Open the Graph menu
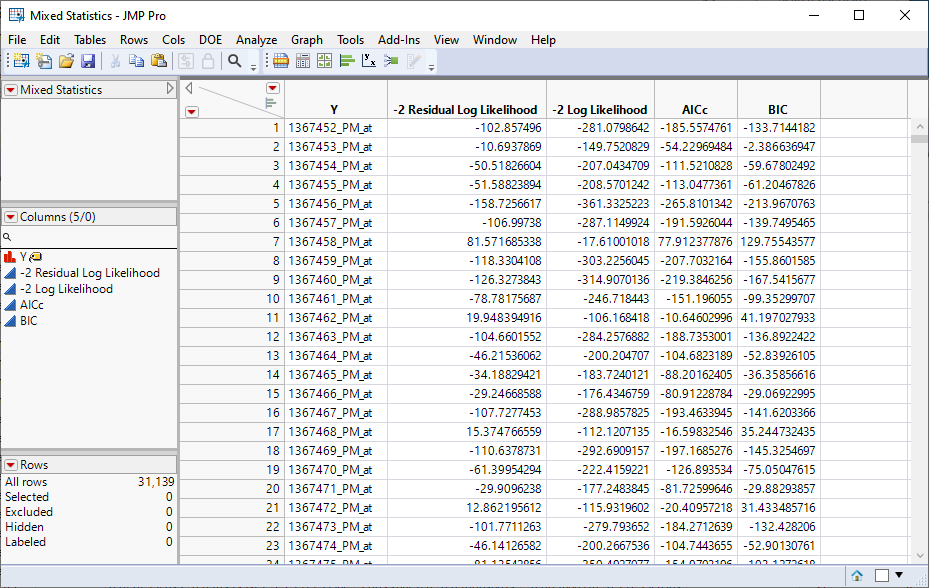This screenshot has height=588, width=929. pos(307,40)
